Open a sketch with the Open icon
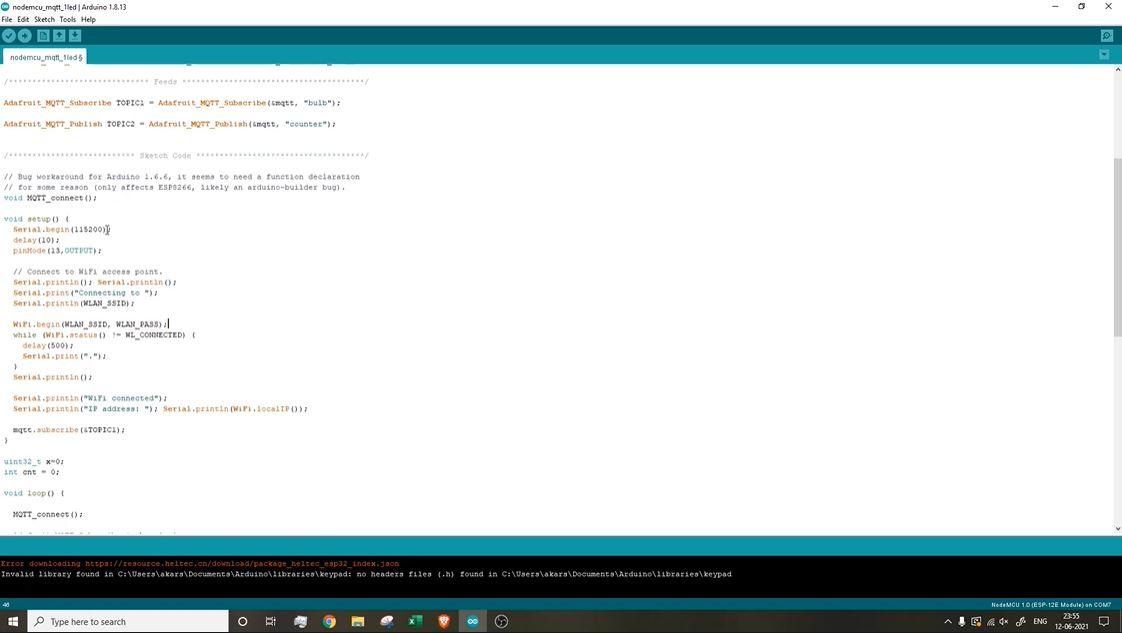This screenshot has width=1122, height=633. pos(59,36)
